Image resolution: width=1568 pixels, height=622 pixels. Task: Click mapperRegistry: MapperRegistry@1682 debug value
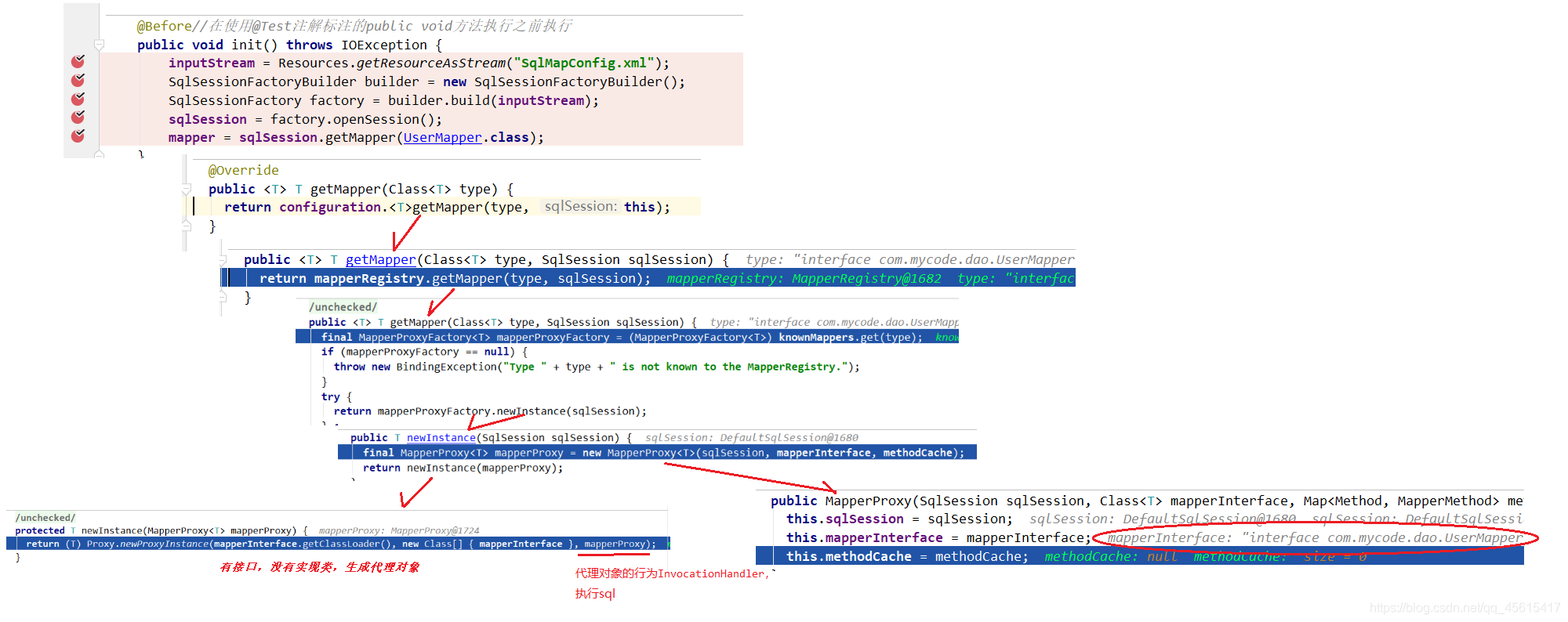tap(804, 278)
